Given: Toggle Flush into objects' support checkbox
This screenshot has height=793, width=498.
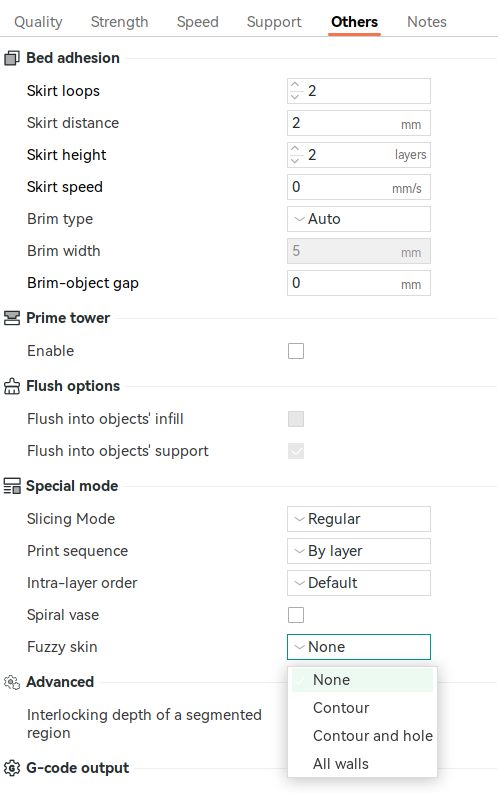Looking at the screenshot, I should point(296,451).
